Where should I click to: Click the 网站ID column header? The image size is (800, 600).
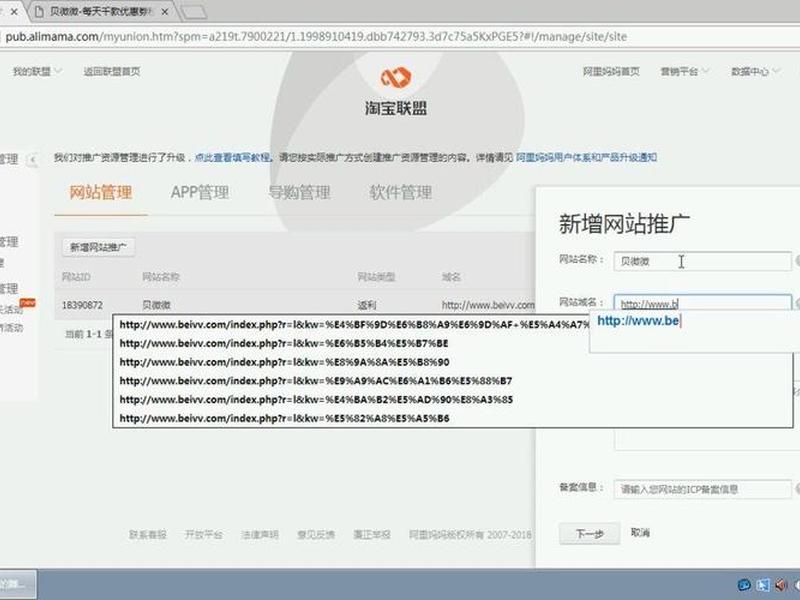(x=76, y=277)
